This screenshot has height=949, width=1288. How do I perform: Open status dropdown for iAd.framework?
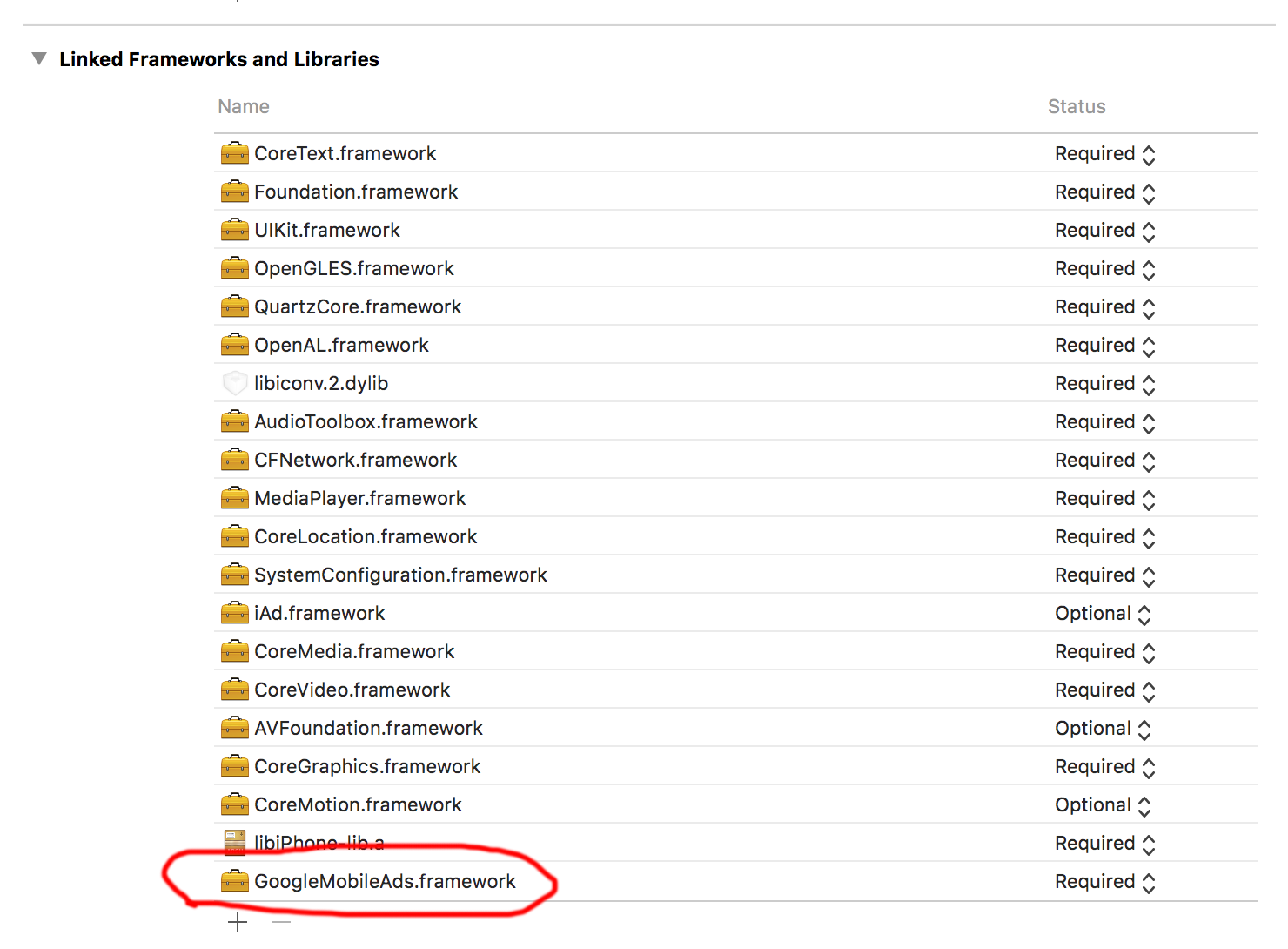click(1104, 614)
